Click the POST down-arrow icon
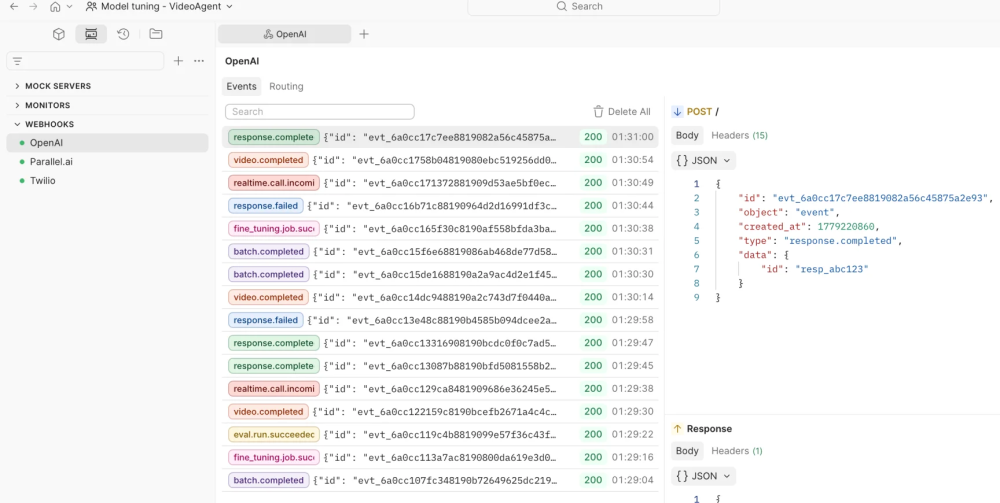 [x=677, y=112]
